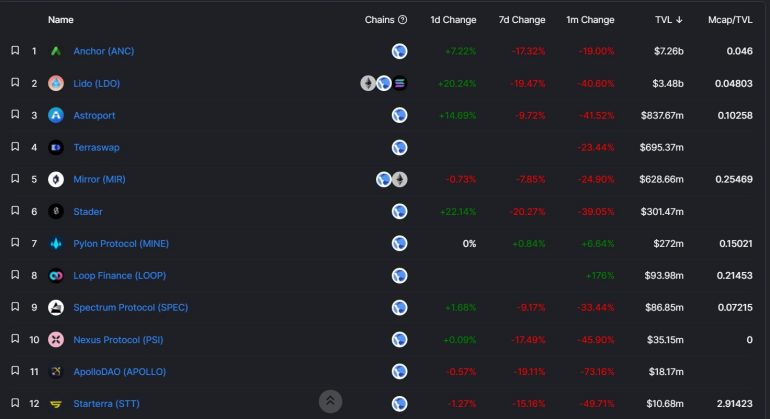Sort by the 1d Change column
Screen dimensions: 770x419
(x=453, y=19)
